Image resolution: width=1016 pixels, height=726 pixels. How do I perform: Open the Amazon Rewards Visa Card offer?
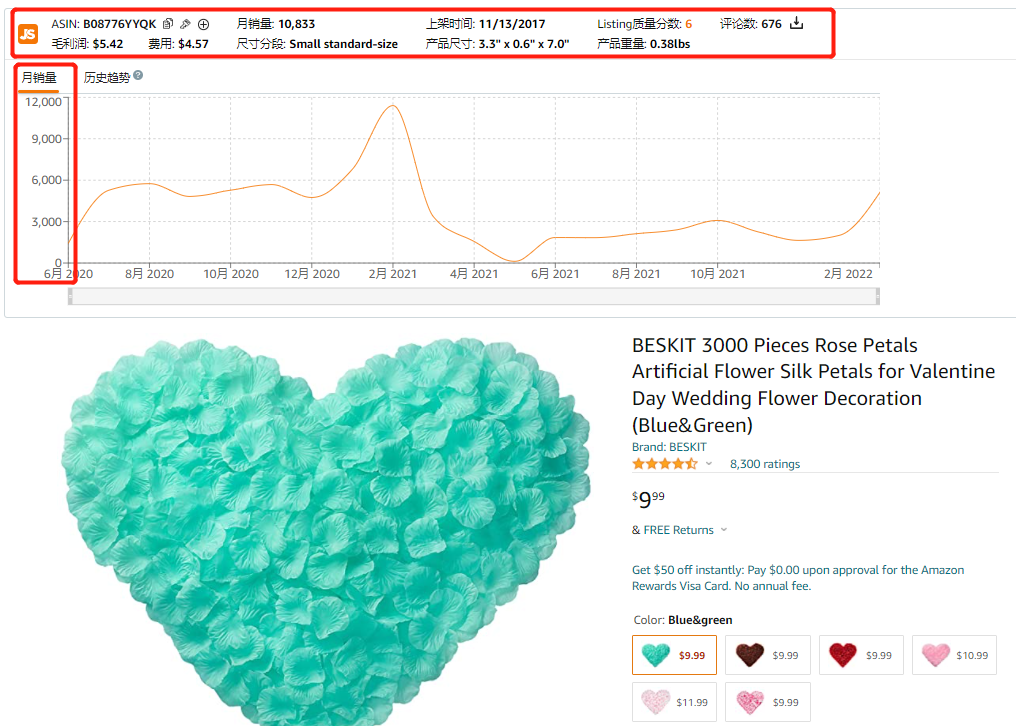[798, 577]
